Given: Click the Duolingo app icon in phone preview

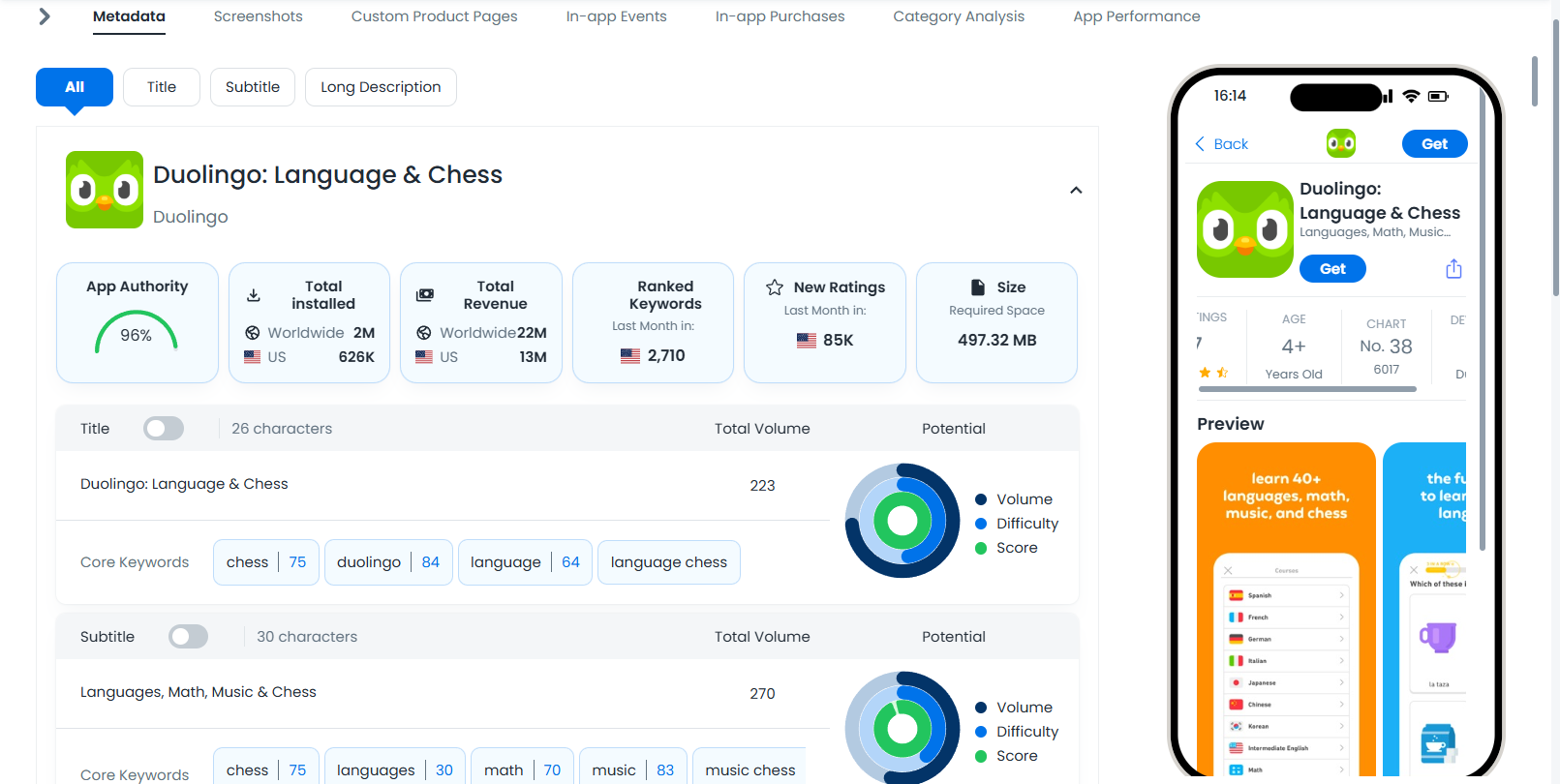Looking at the screenshot, I should tap(1245, 229).
